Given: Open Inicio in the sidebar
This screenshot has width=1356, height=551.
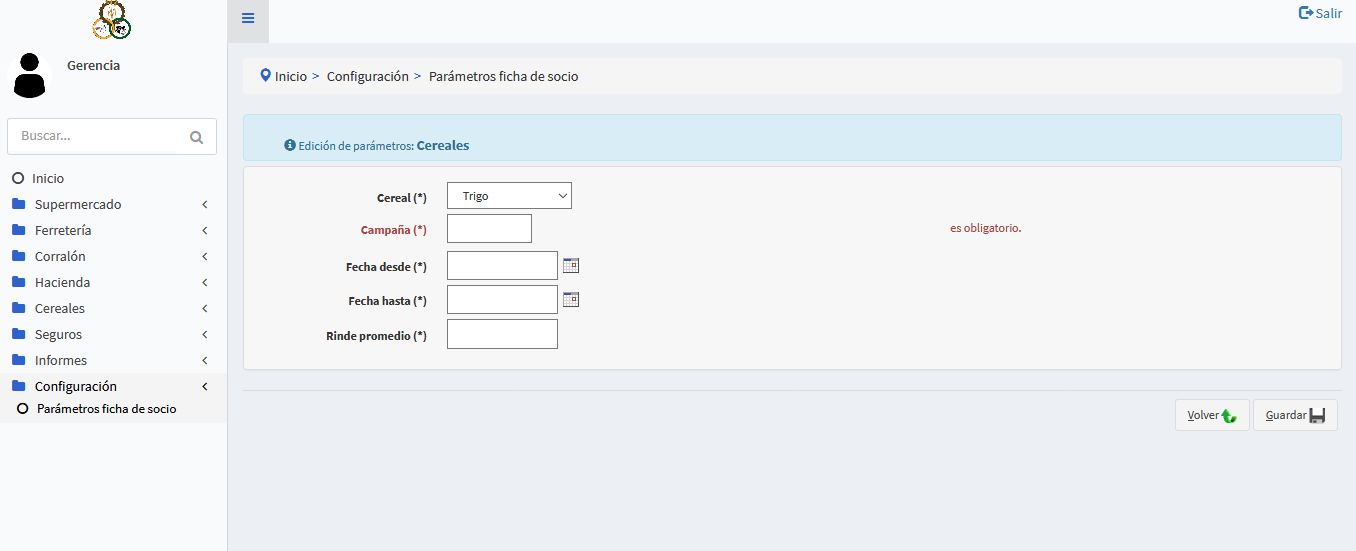Looking at the screenshot, I should (x=47, y=178).
